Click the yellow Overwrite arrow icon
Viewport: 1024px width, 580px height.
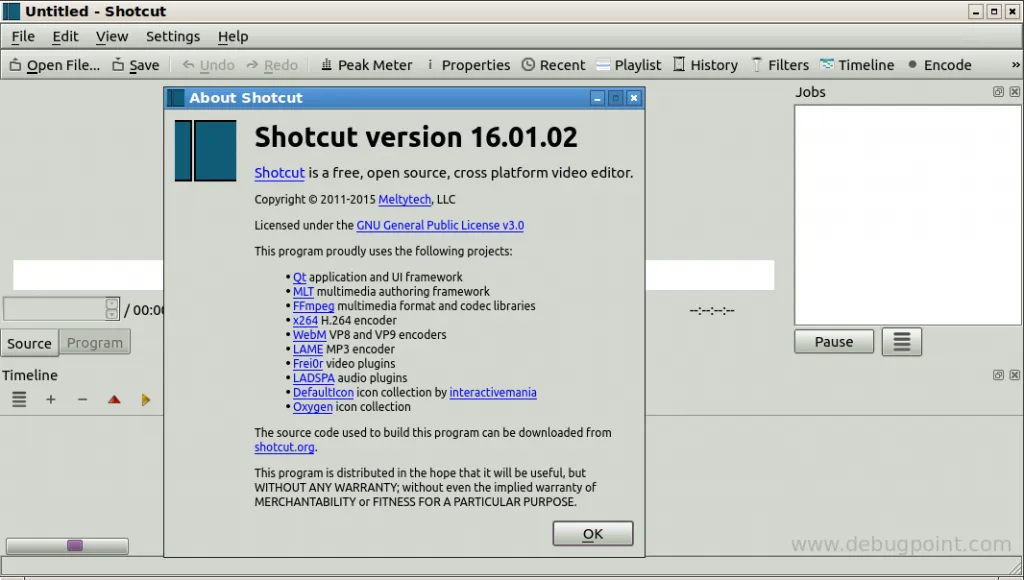145,399
